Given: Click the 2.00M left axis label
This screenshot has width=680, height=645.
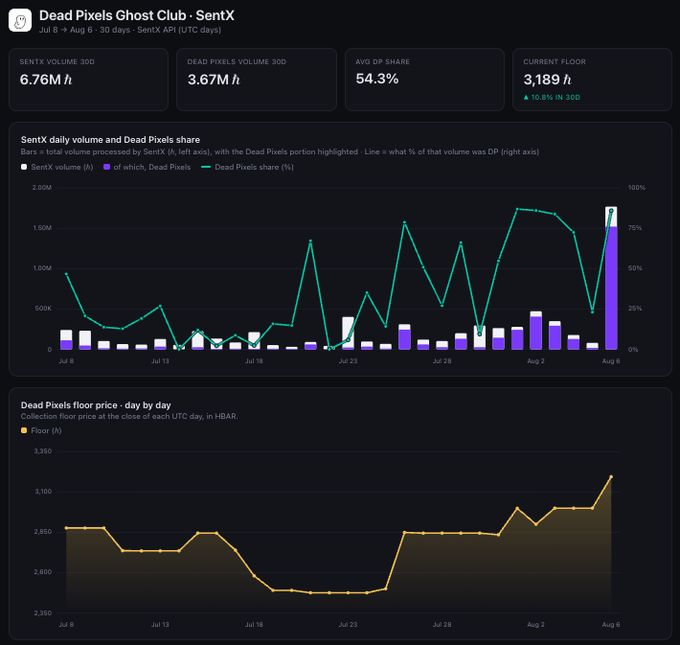Looking at the screenshot, I should (42, 187).
